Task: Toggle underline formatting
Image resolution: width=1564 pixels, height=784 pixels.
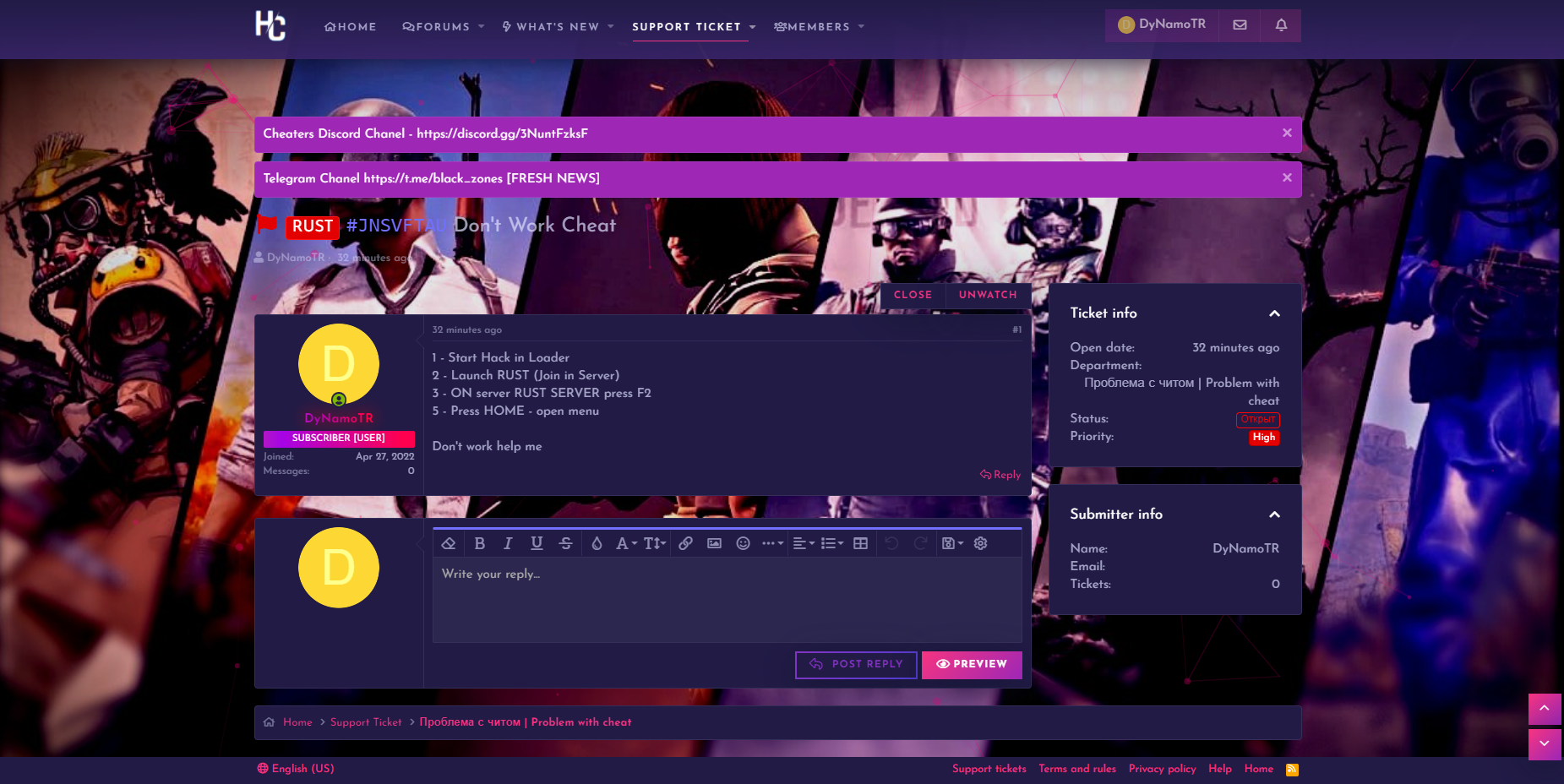Action: pos(537,543)
